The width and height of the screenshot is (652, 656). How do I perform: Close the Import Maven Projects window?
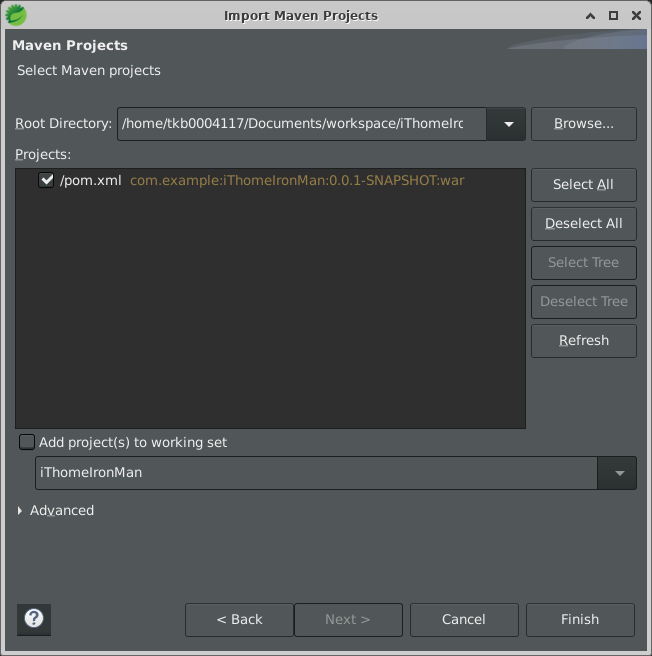636,16
